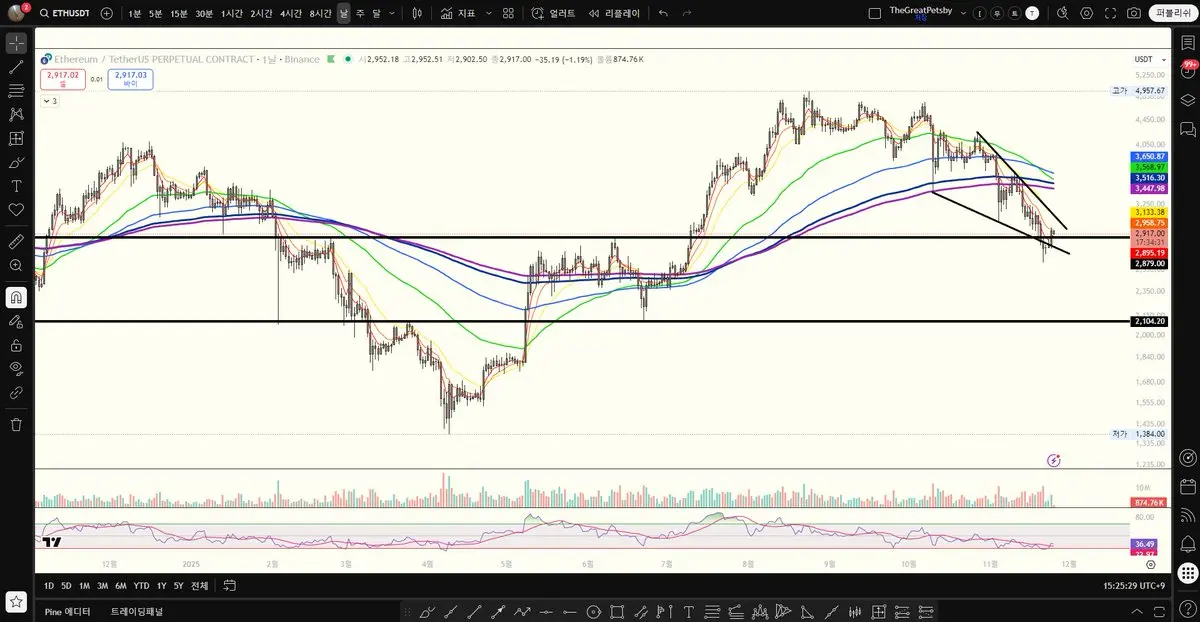Click the add symbol plus icon

[107, 13]
